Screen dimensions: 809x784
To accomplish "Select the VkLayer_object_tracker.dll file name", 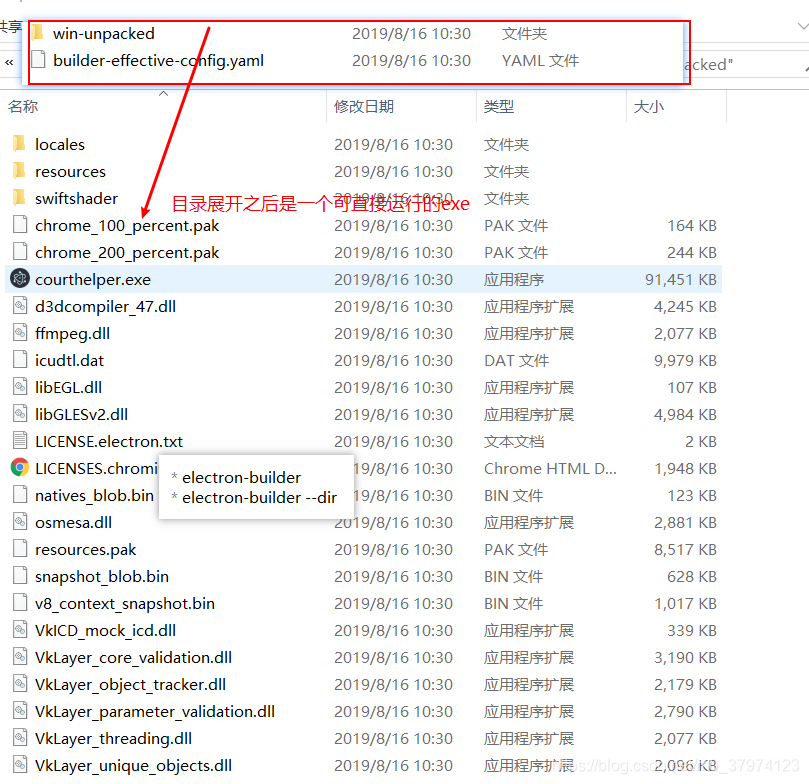I will click(x=130, y=684).
